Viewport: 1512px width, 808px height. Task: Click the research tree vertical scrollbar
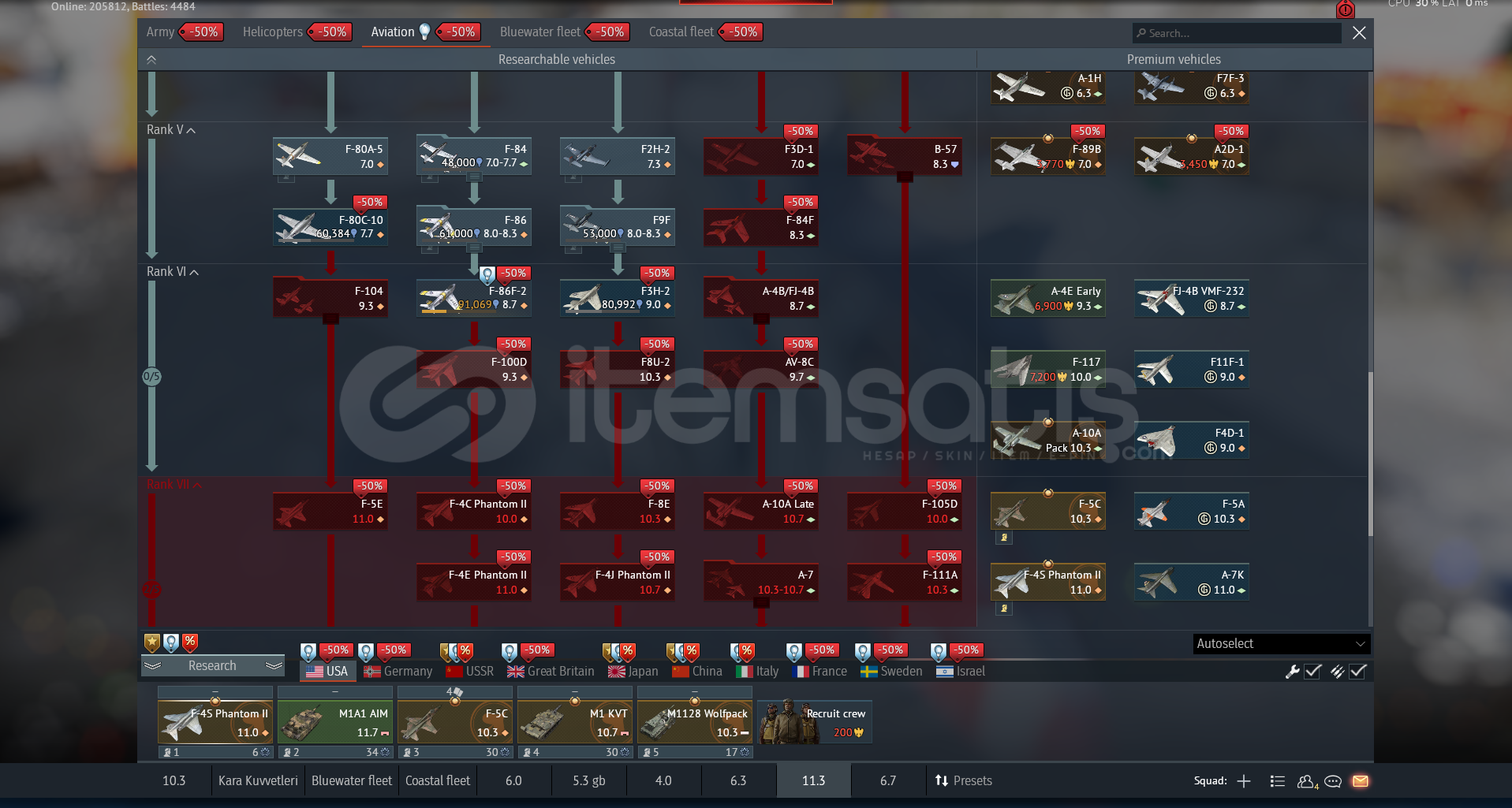click(x=1370, y=453)
